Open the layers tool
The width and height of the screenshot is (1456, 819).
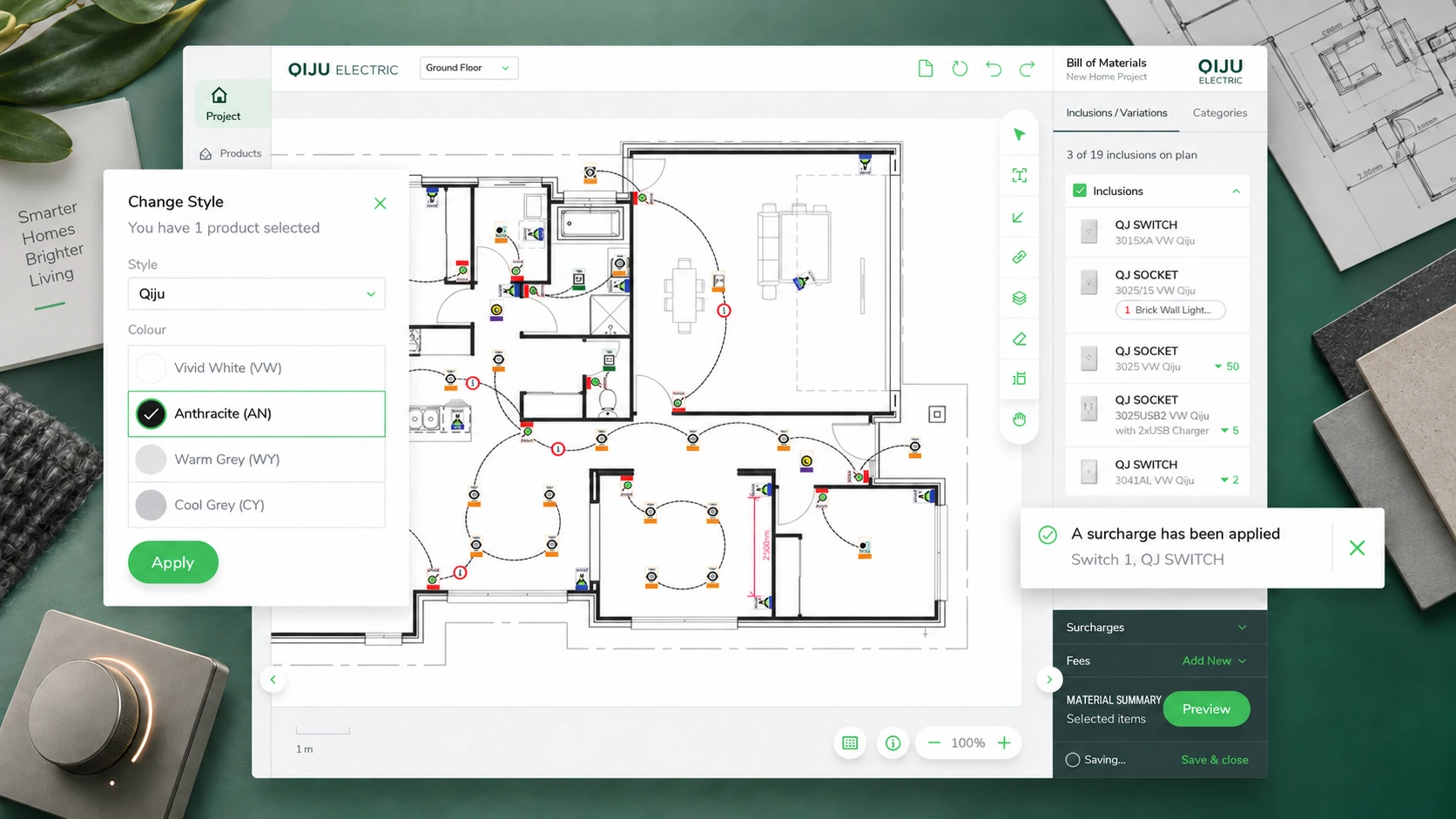[1019, 298]
